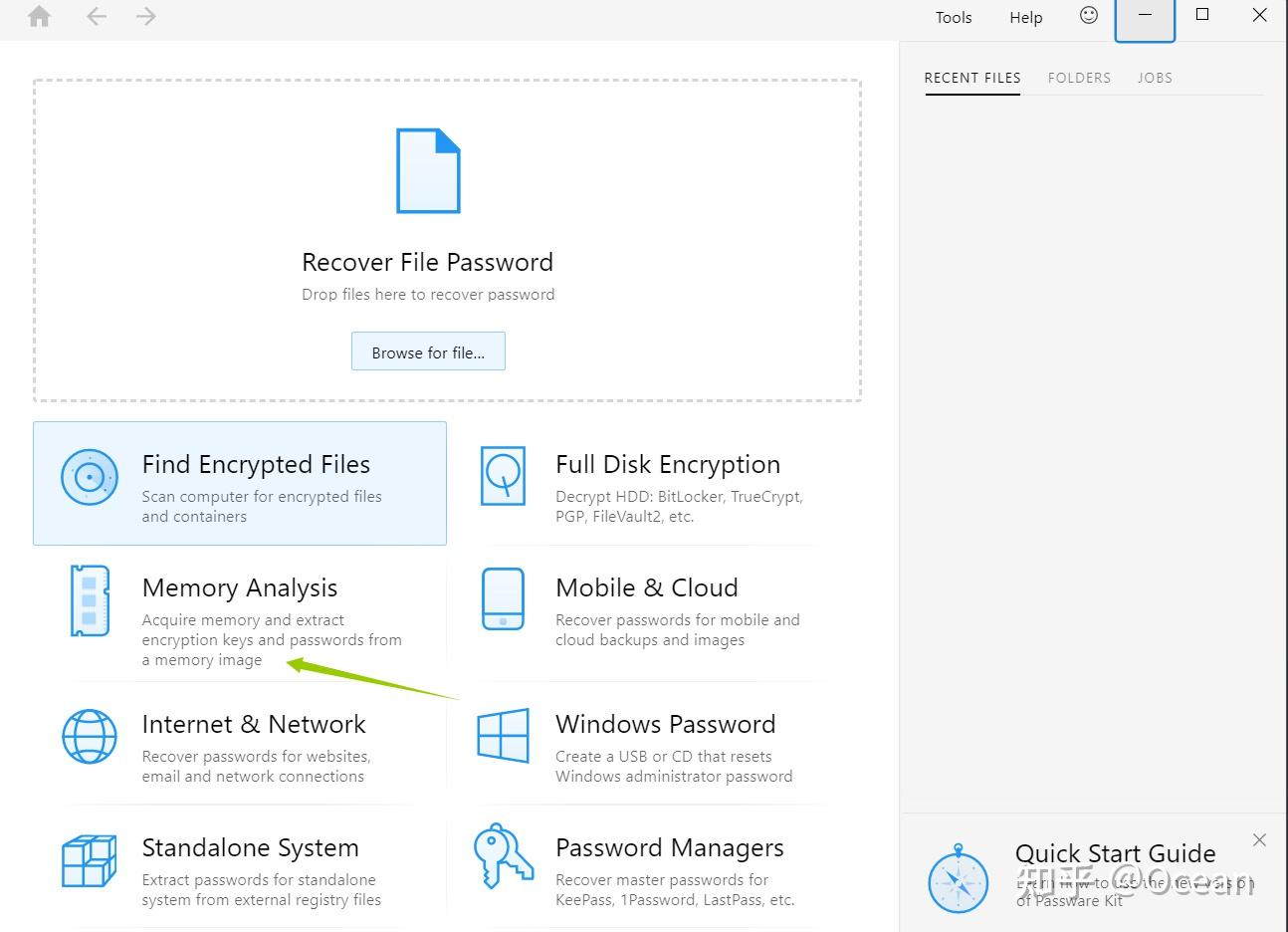
Task: Open the Help menu
Action: [x=1026, y=17]
